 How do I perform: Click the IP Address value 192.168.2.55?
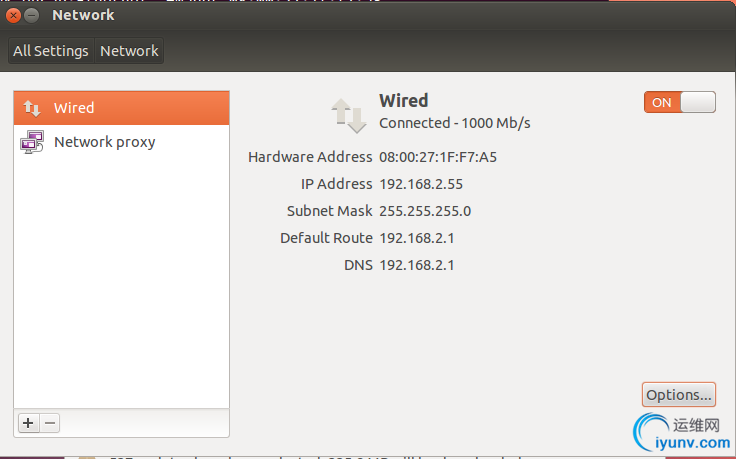pos(421,184)
